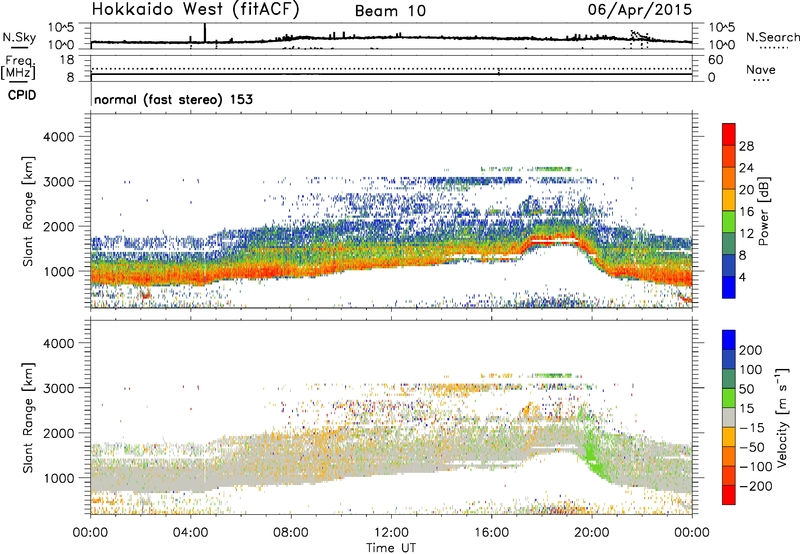
Task: Click the Power [dB] colorbar label
Action: 764,211
